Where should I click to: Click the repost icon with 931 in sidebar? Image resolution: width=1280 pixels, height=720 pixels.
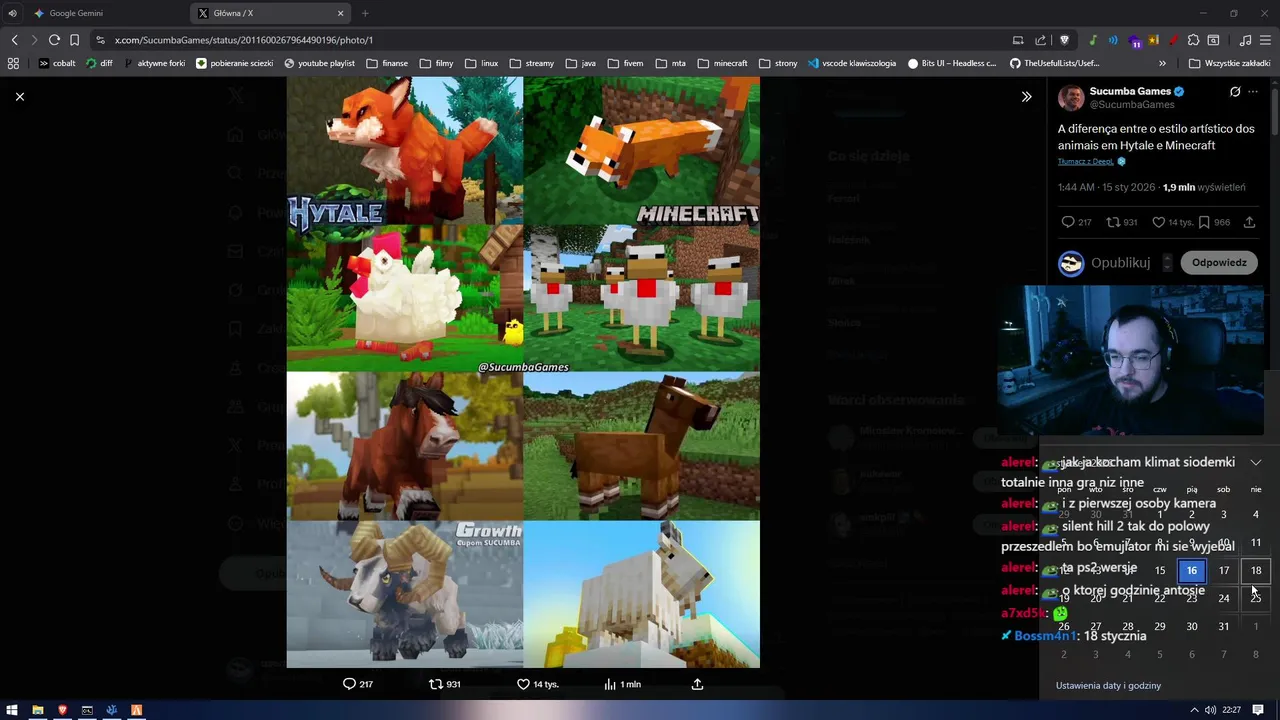click(x=1113, y=222)
